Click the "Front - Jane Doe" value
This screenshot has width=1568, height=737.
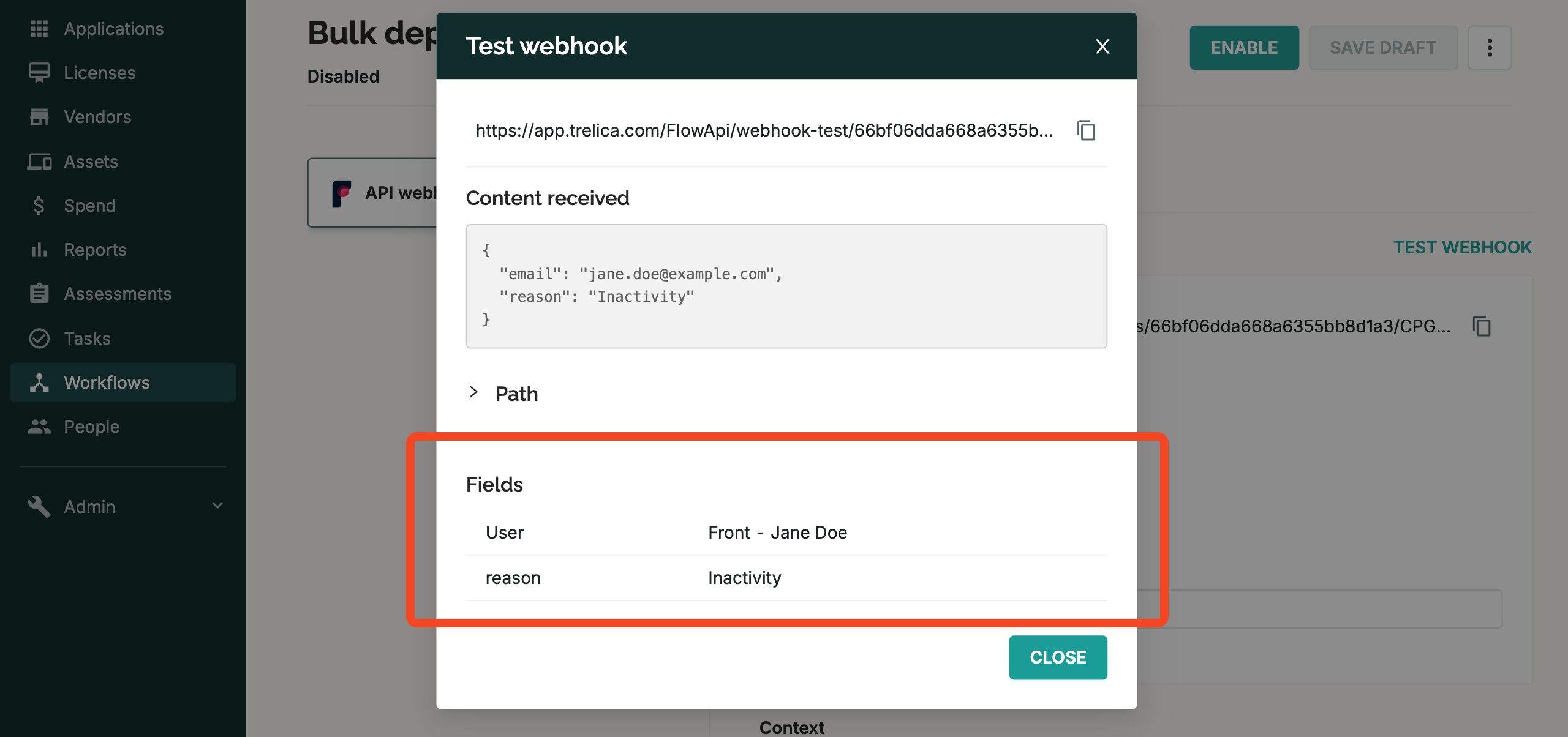click(x=777, y=533)
